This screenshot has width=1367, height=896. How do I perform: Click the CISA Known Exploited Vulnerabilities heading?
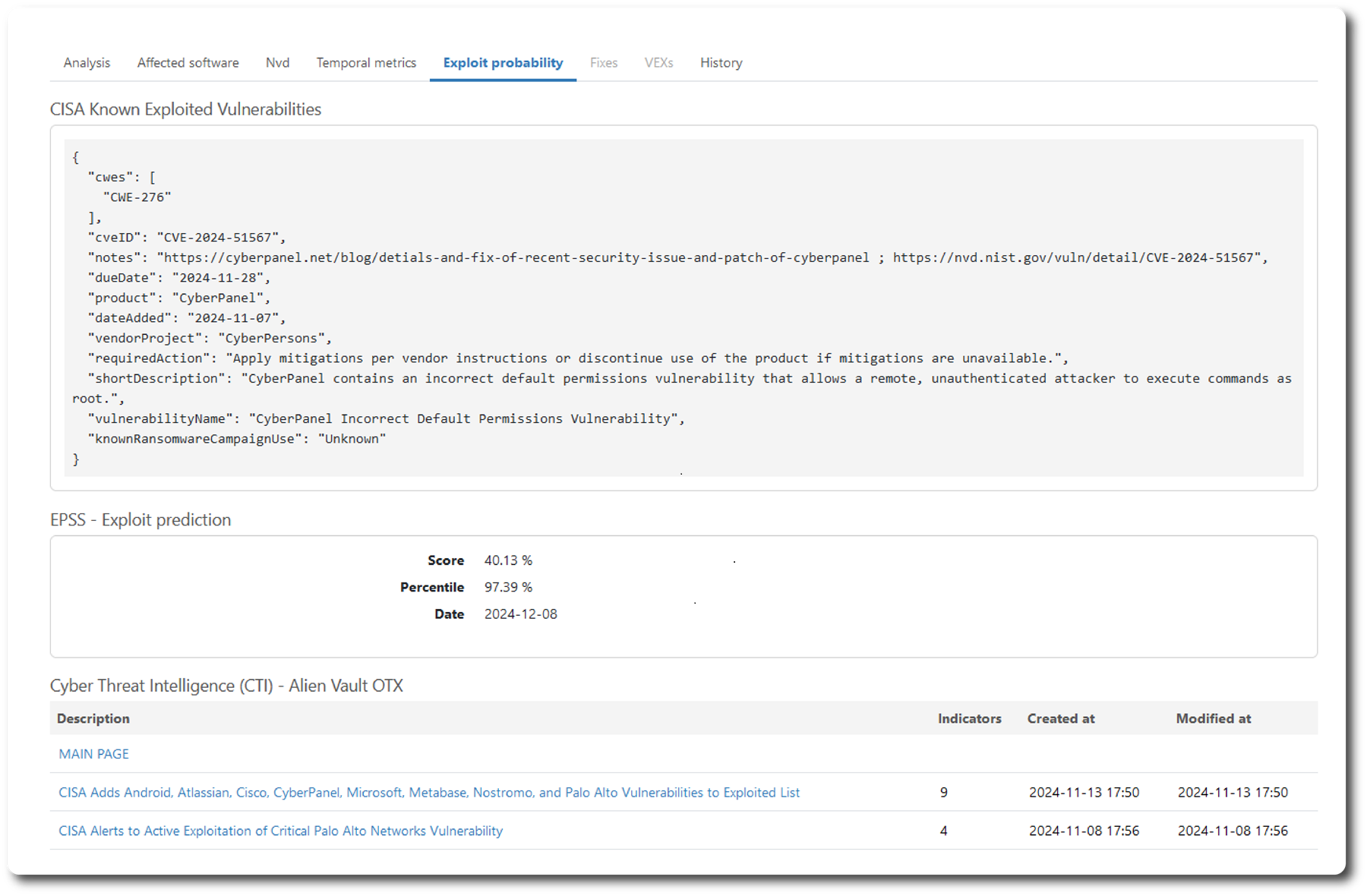pos(185,109)
